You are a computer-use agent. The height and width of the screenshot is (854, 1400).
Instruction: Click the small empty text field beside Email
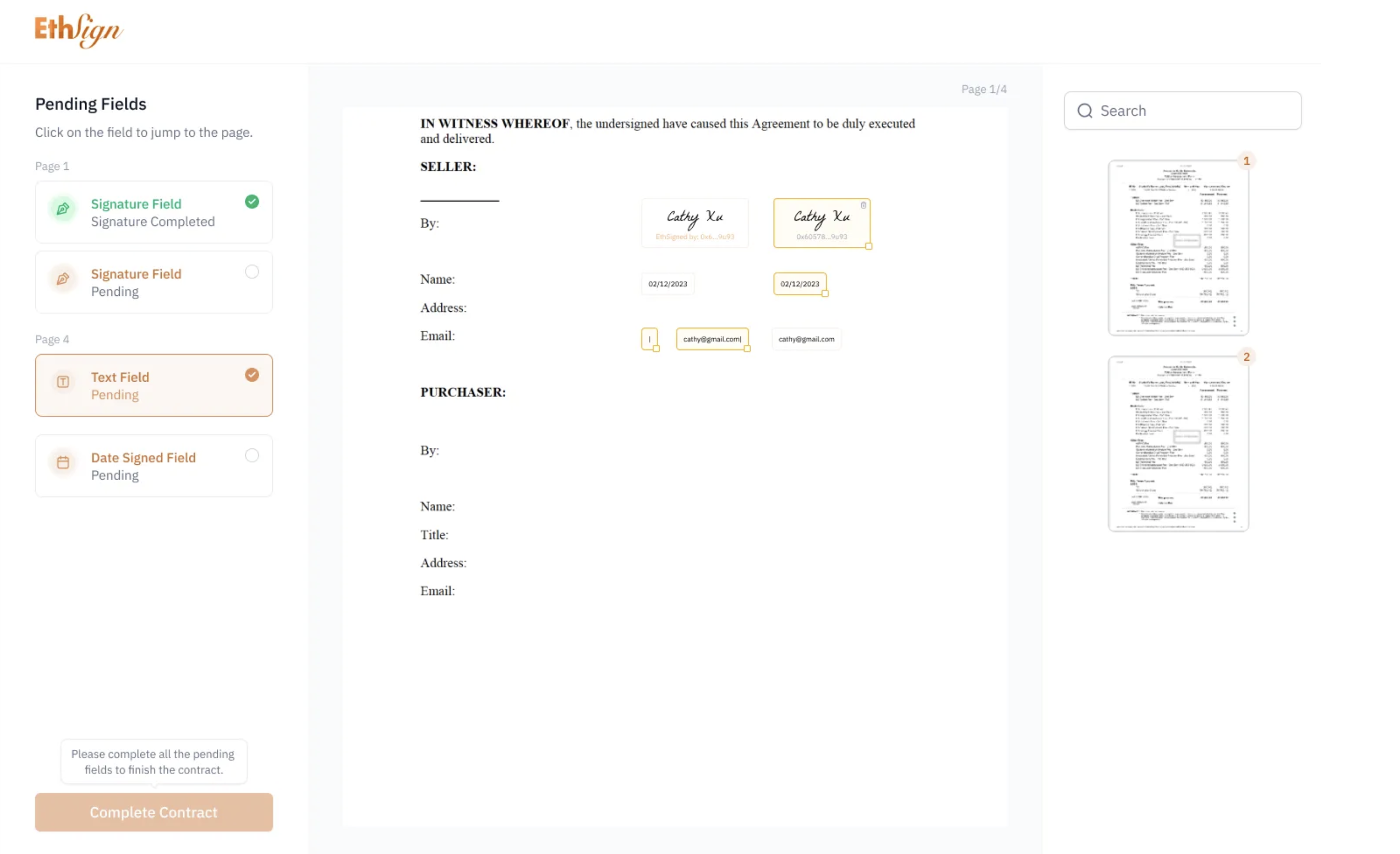pos(649,339)
